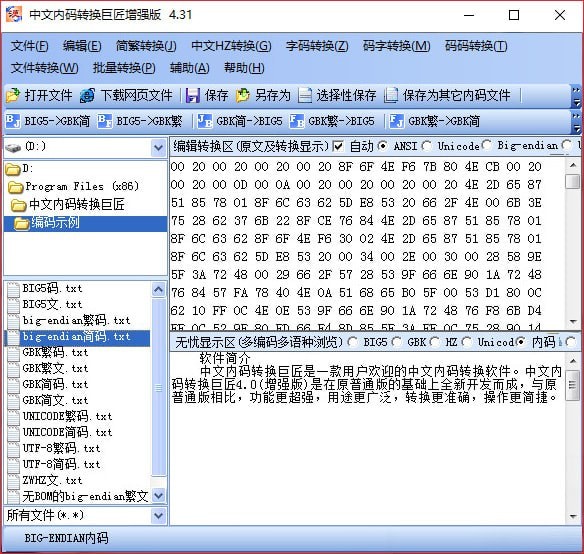Click the Open File folder icon
Viewport: 584px width, 554px height.
point(13,96)
